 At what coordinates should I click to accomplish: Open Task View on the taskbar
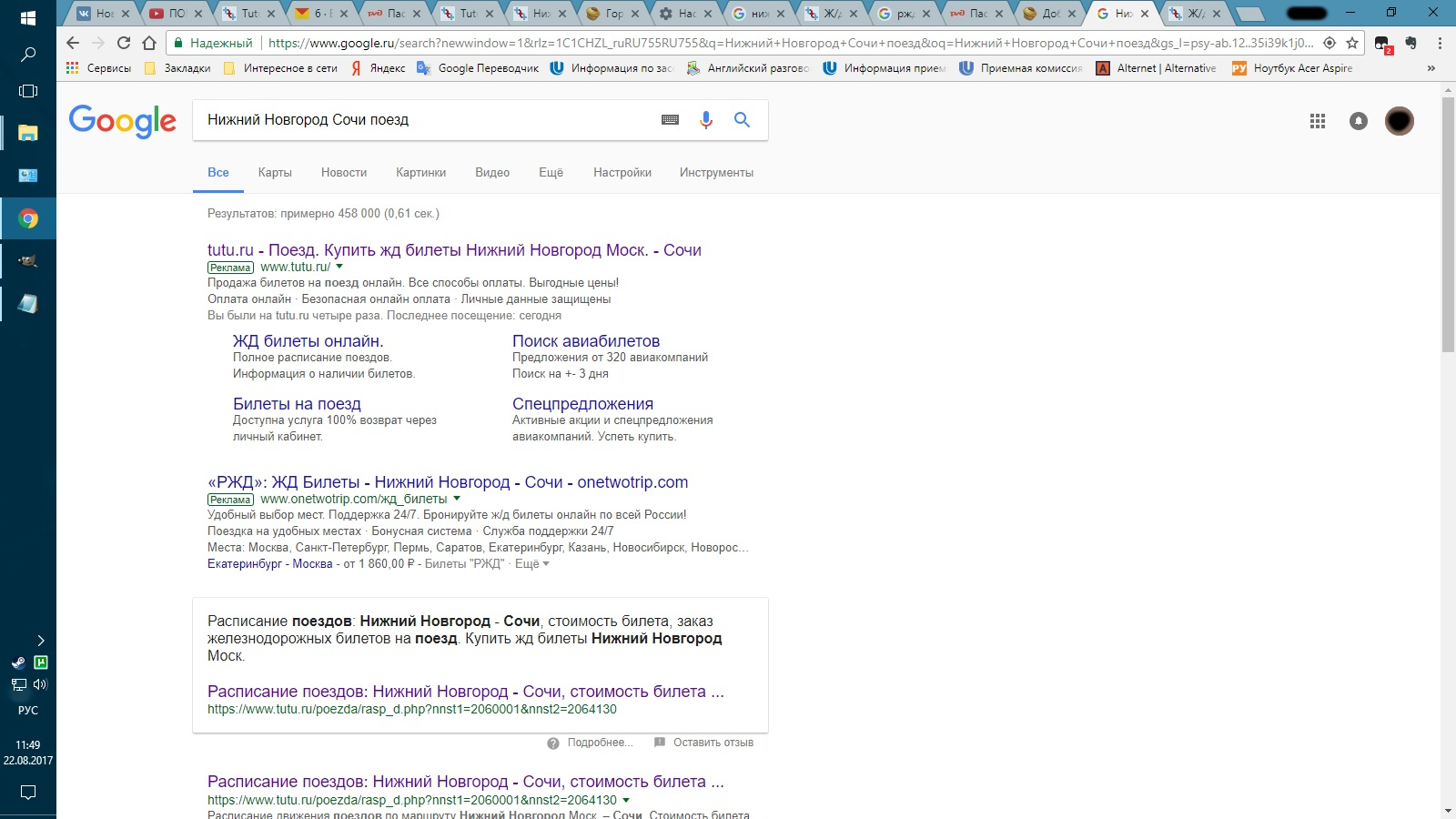28,91
